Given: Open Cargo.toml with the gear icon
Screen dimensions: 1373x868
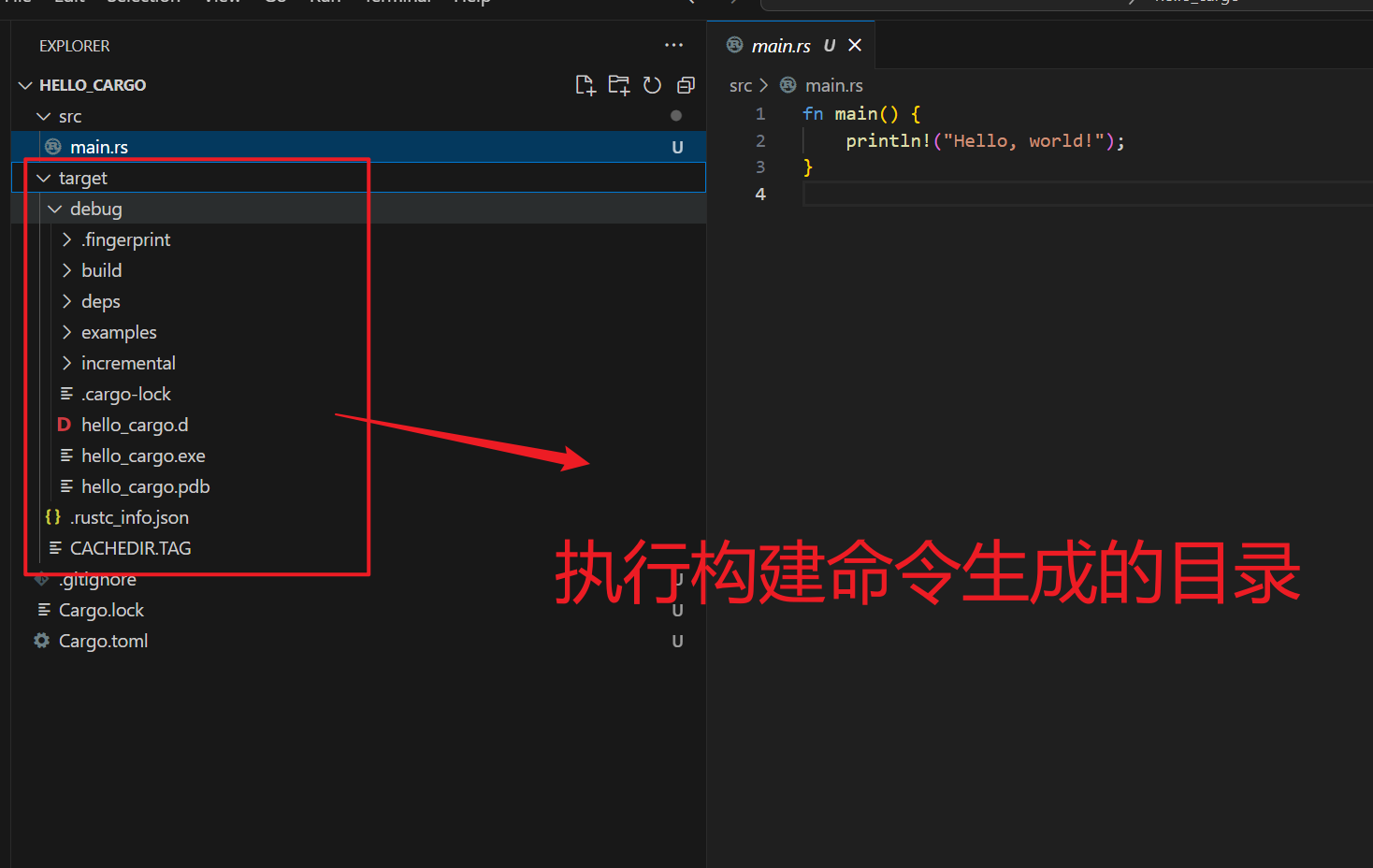Looking at the screenshot, I should coord(103,641).
